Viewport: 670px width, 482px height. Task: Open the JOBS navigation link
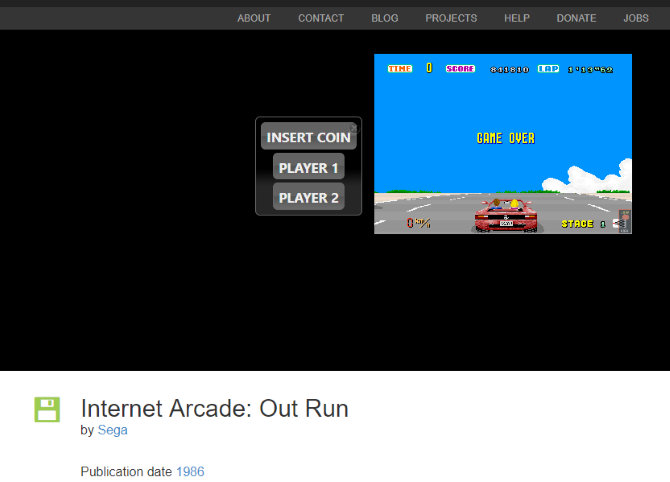tap(636, 18)
